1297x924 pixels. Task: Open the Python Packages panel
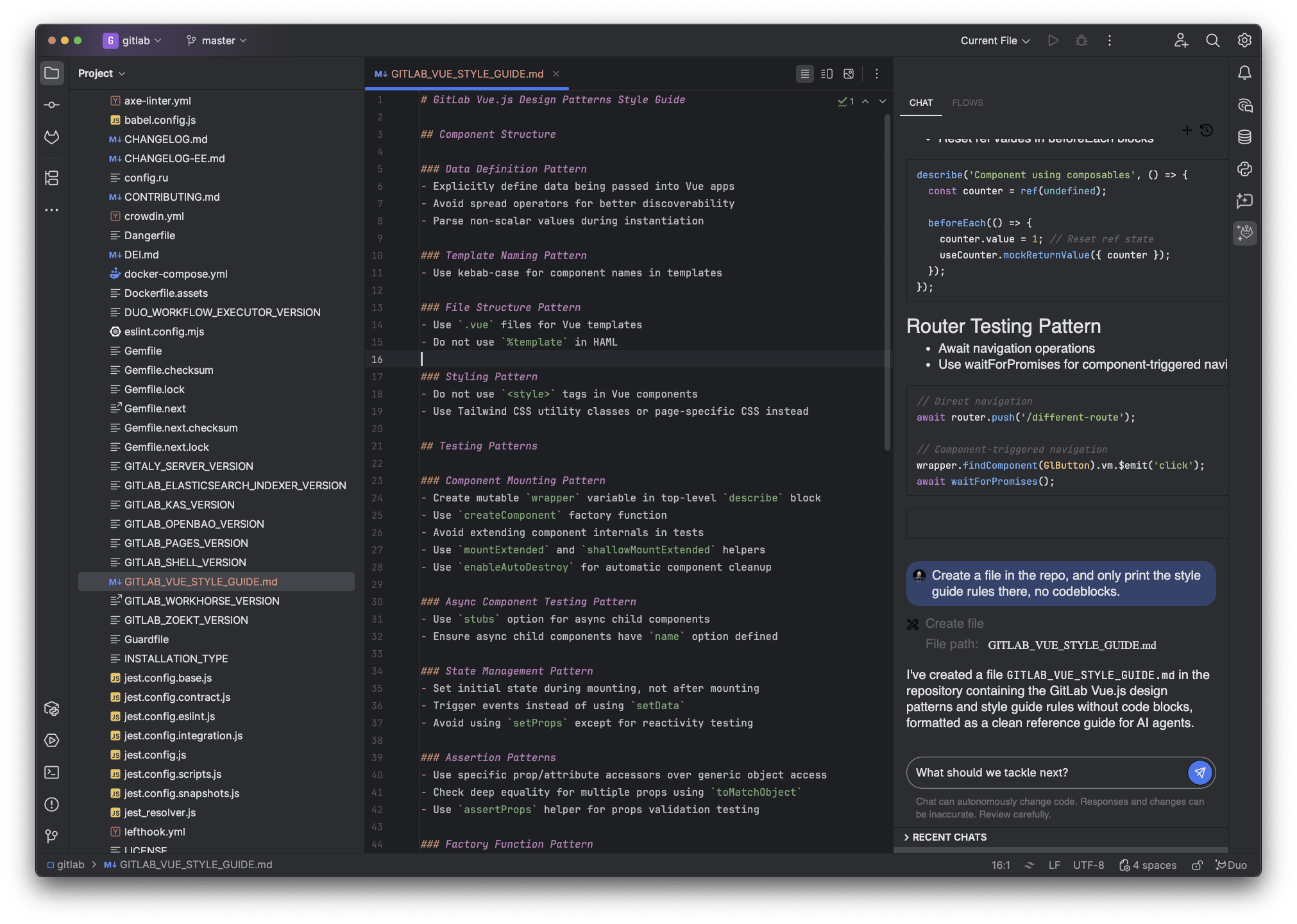coord(52,709)
